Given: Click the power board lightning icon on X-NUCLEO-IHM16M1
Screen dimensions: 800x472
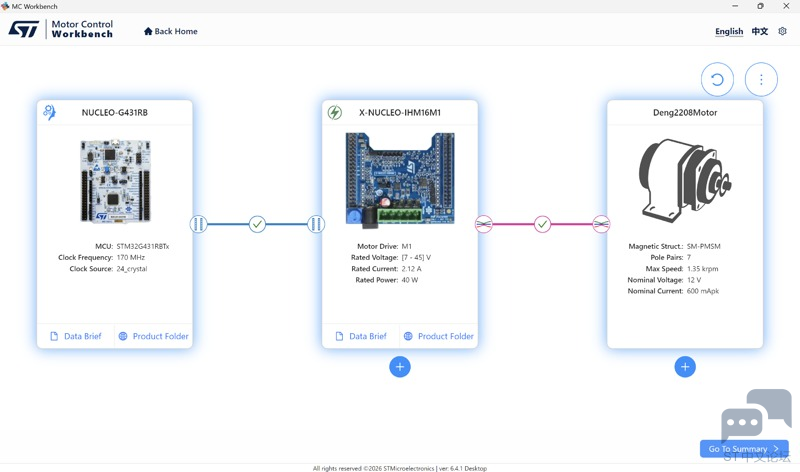Looking at the screenshot, I should pyautogui.click(x=335, y=112).
